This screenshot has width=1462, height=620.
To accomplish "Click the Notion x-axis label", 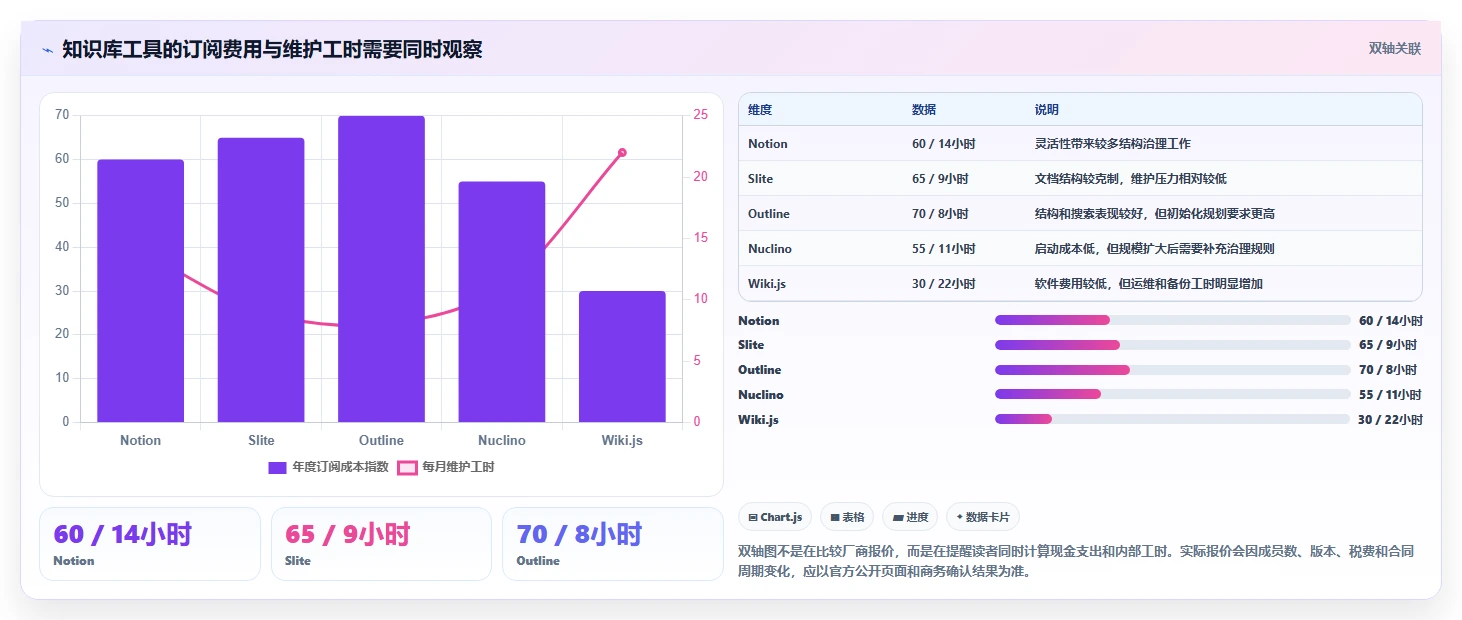I will (x=140, y=440).
